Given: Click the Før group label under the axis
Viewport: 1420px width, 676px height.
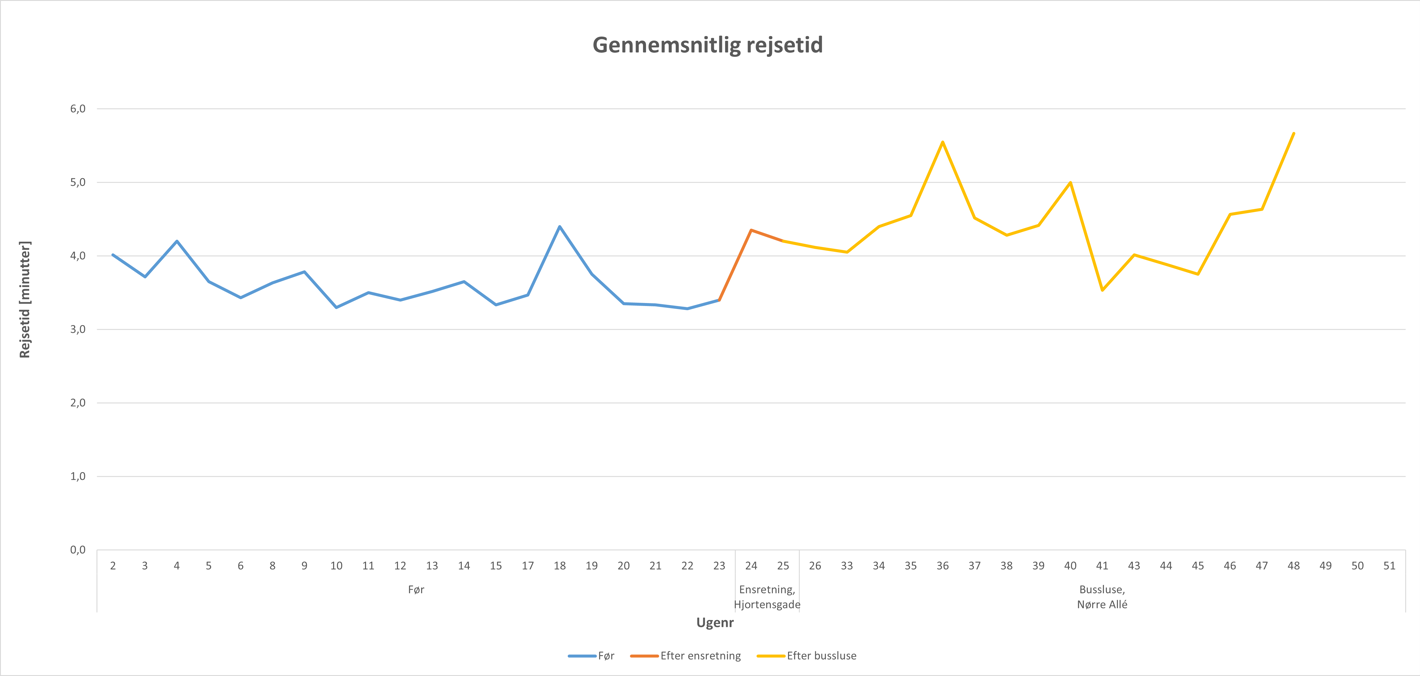Looking at the screenshot, I should (416, 590).
